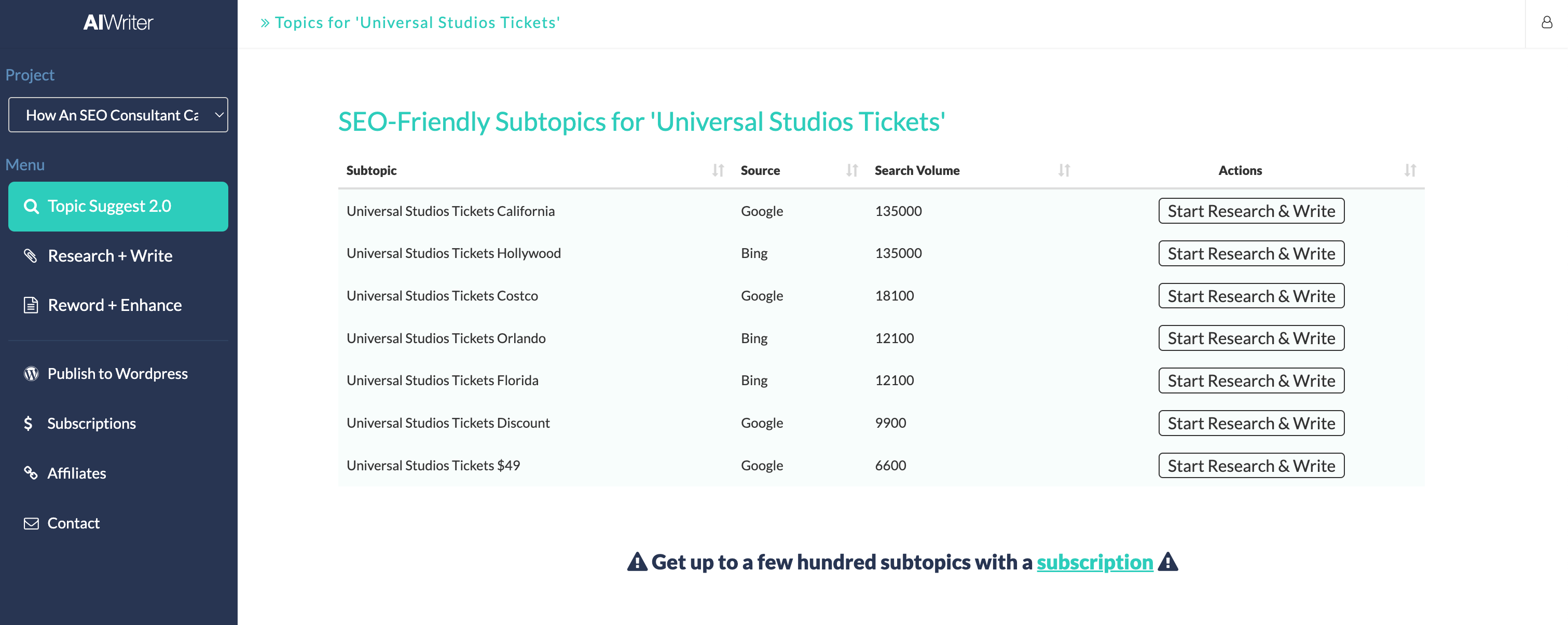Click the Topic Suggest magnifier icon
This screenshot has width=1568, height=625.
coord(31,207)
